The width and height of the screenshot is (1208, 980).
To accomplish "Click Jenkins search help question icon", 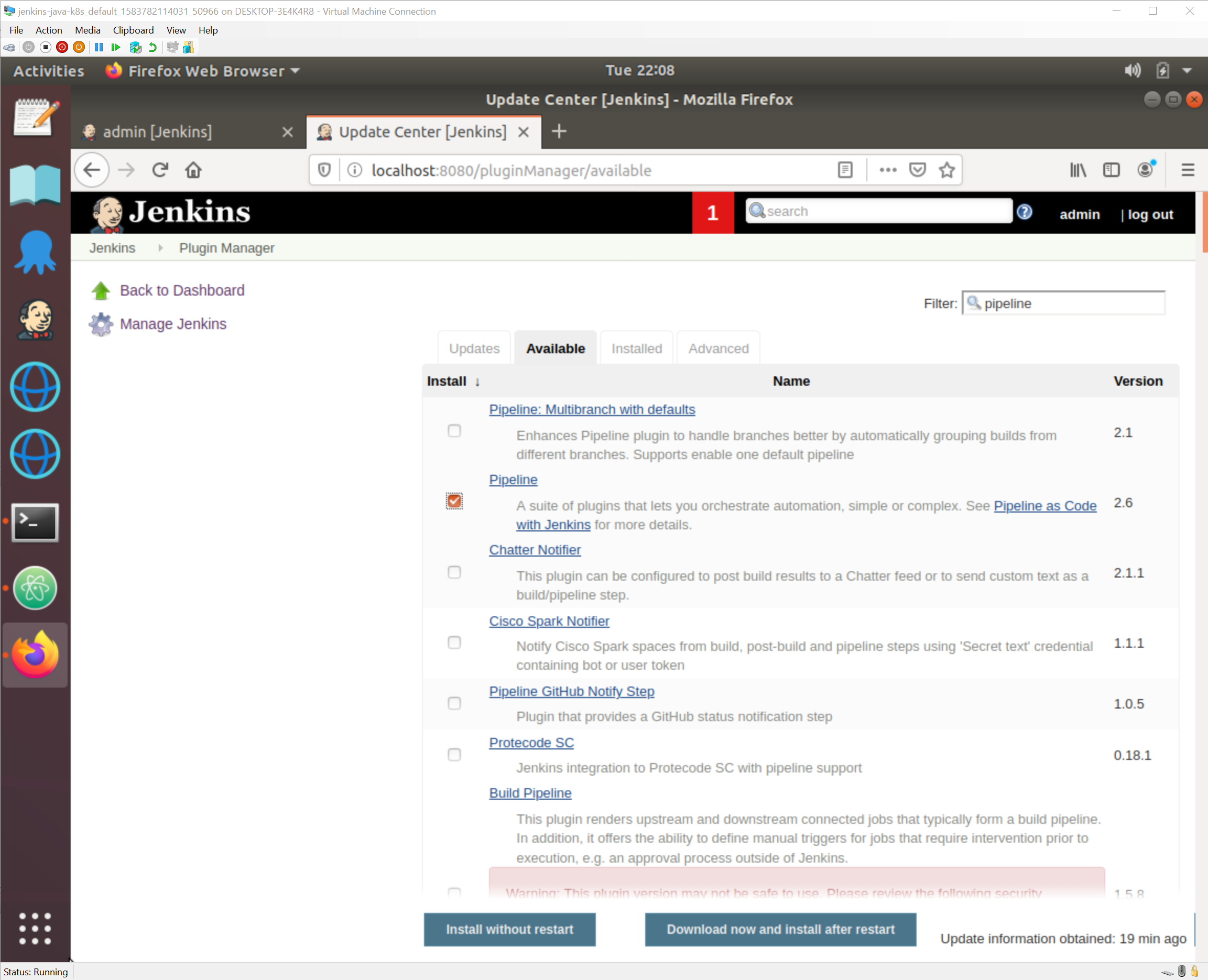I will point(1025,212).
